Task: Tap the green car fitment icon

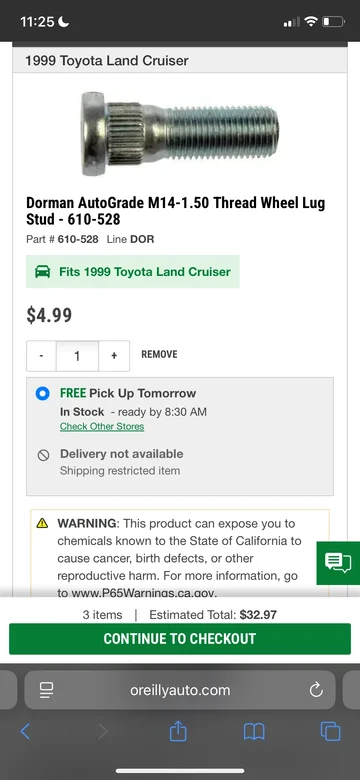Action: [x=43, y=272]
